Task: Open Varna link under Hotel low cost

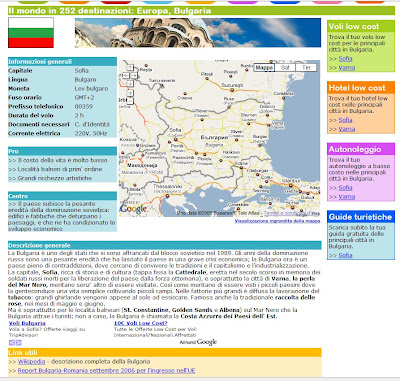Action: [347, 129]
